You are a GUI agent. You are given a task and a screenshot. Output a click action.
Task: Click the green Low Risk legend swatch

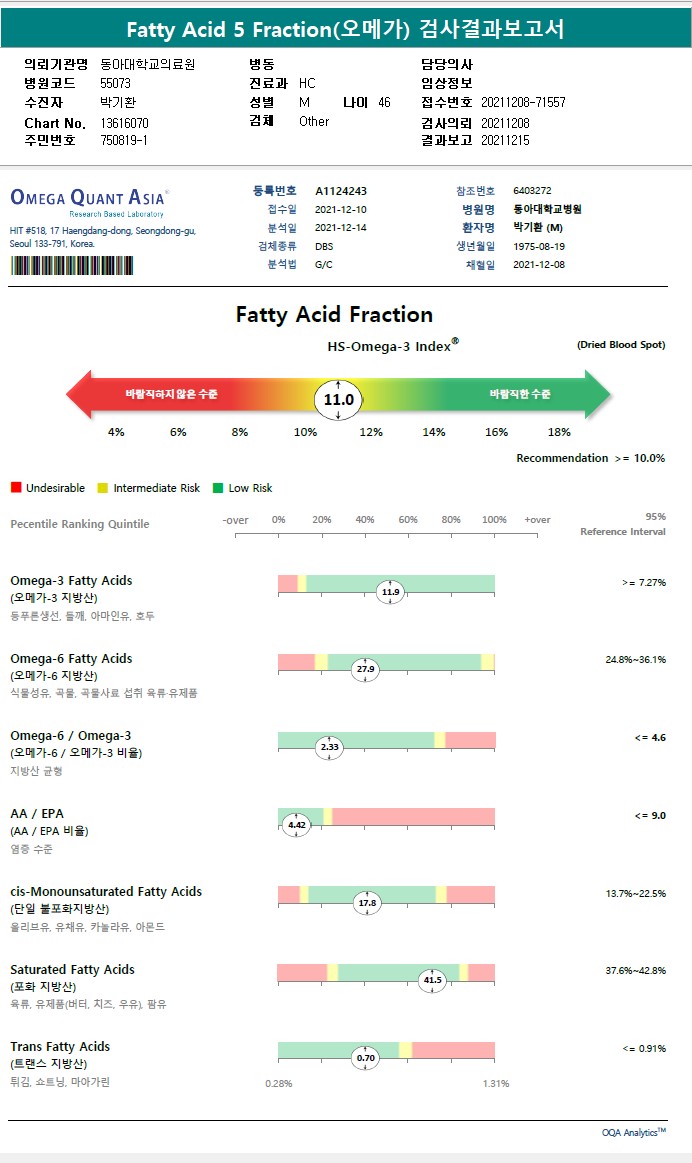point(219,488)
